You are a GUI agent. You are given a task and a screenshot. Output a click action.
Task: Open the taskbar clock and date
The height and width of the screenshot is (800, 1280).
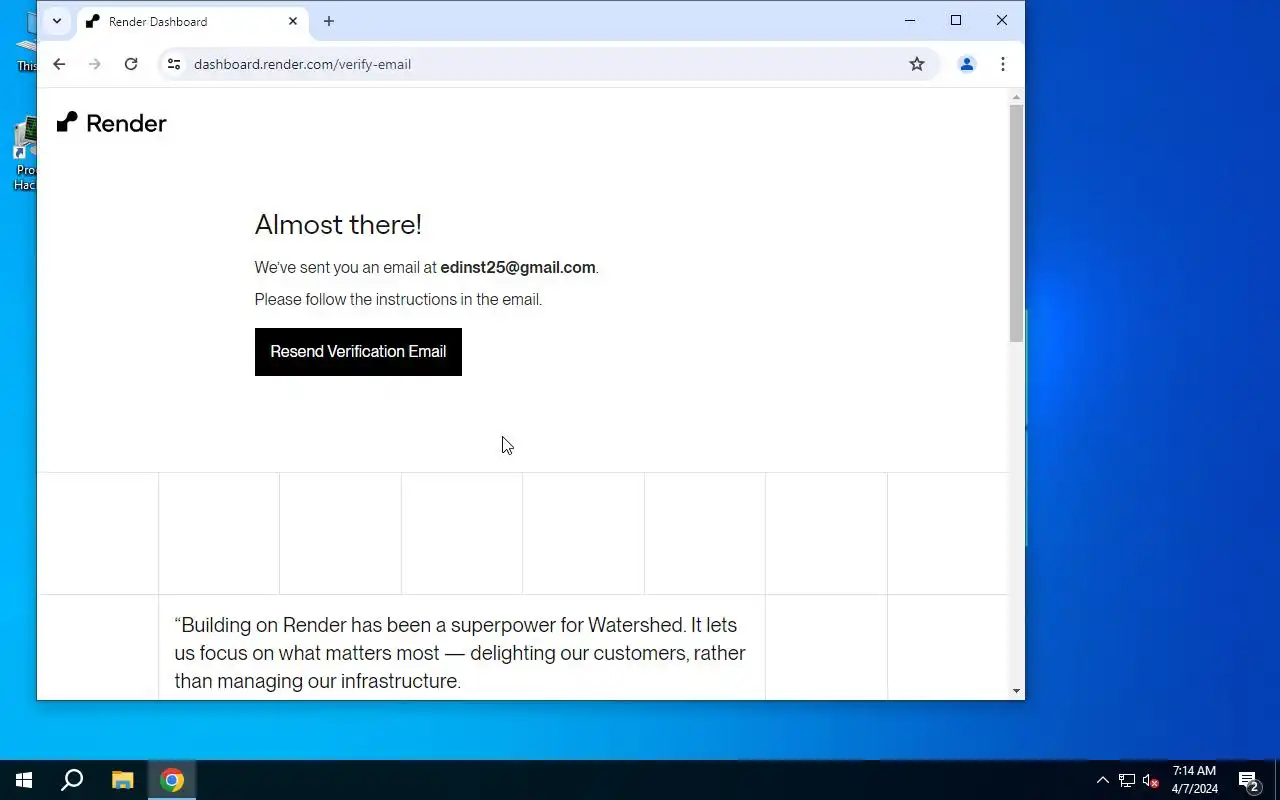[x=1194, y=780]
